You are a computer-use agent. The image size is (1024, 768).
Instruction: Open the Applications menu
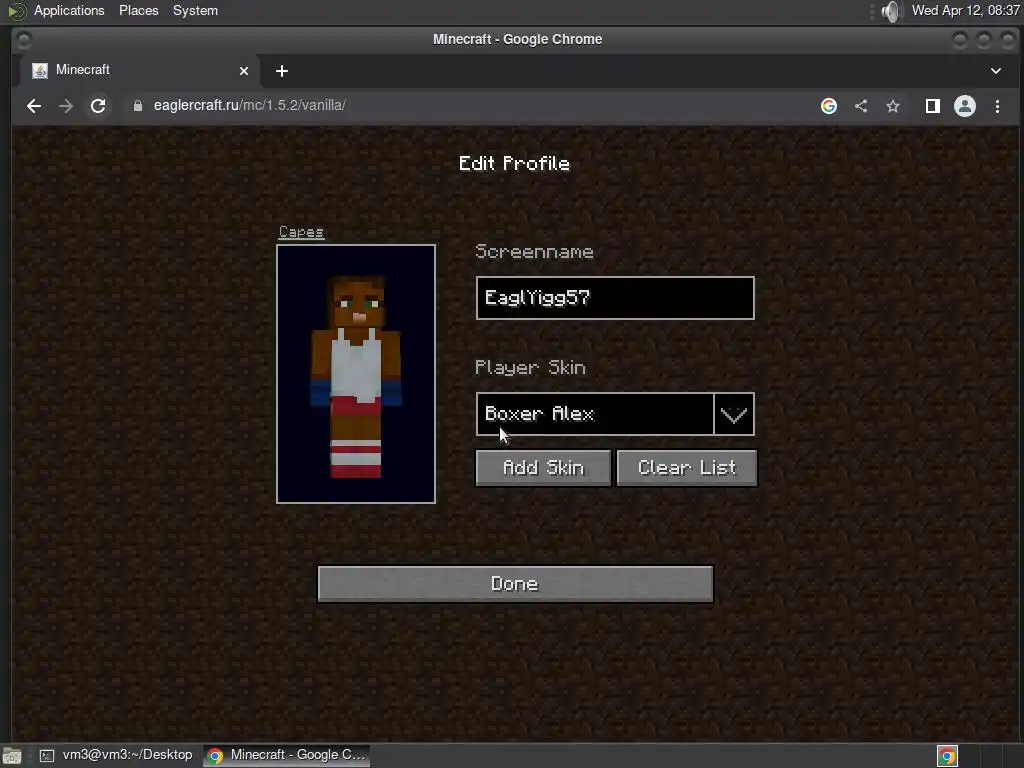(69, 10)
